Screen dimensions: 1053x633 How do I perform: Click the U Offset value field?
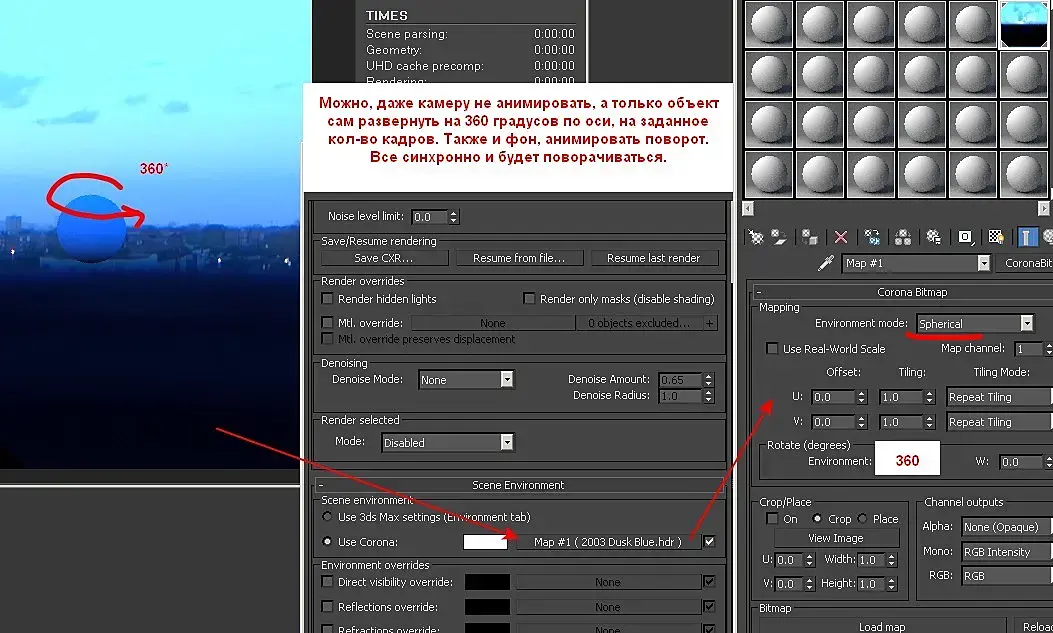[833, 397]
